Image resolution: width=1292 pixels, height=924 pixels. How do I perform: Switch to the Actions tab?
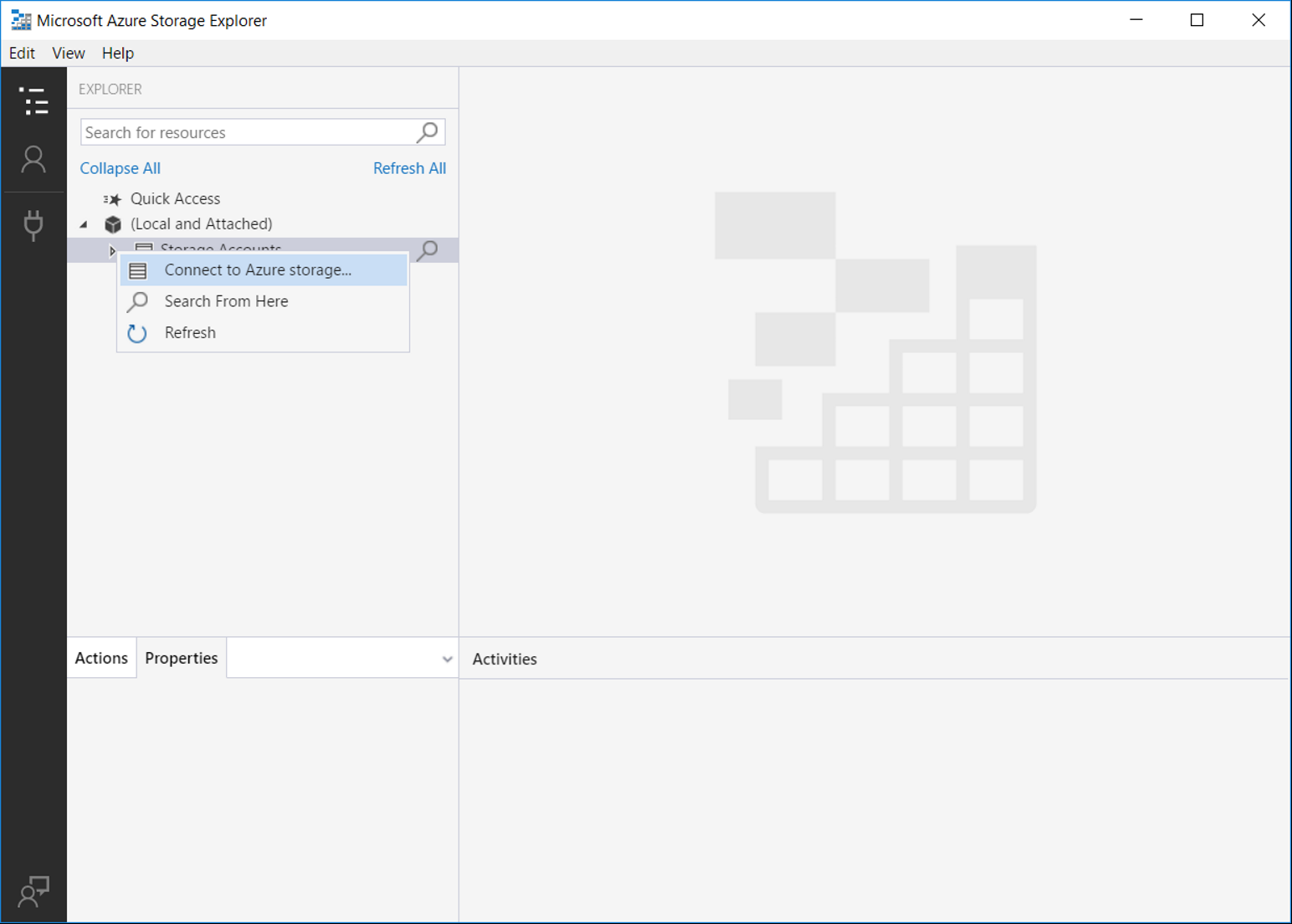tap(101, 658)
